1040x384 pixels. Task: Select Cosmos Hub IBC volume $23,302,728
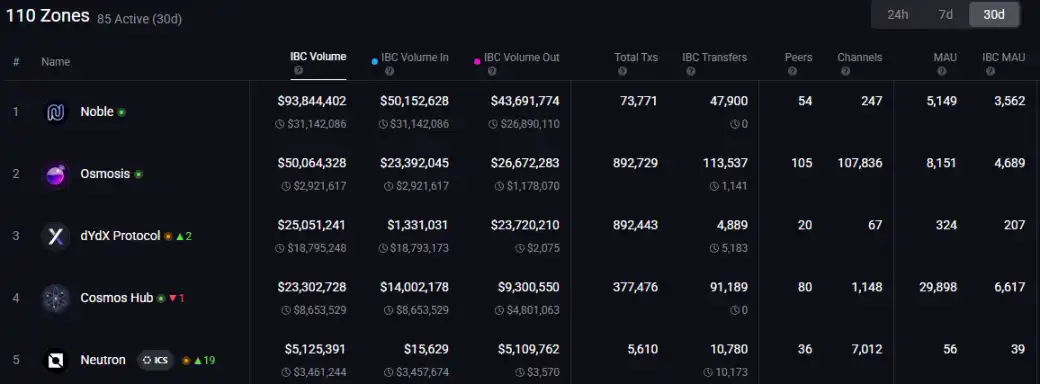312,287
